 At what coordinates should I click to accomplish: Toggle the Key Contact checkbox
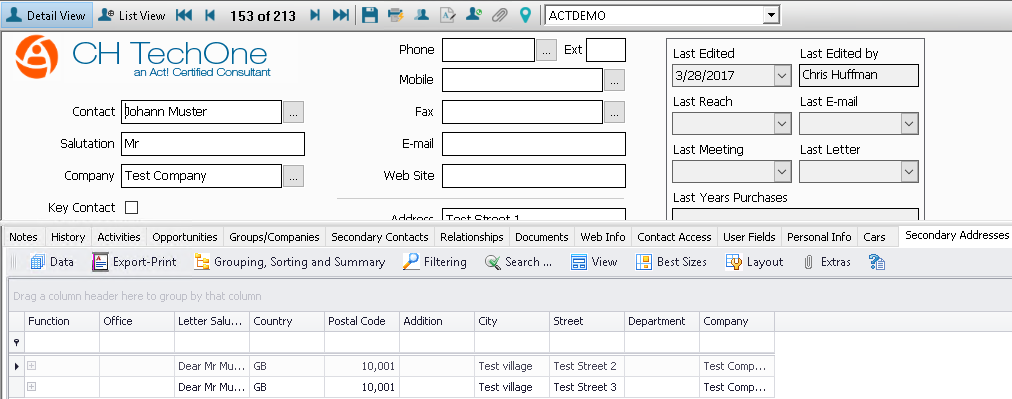131,207
